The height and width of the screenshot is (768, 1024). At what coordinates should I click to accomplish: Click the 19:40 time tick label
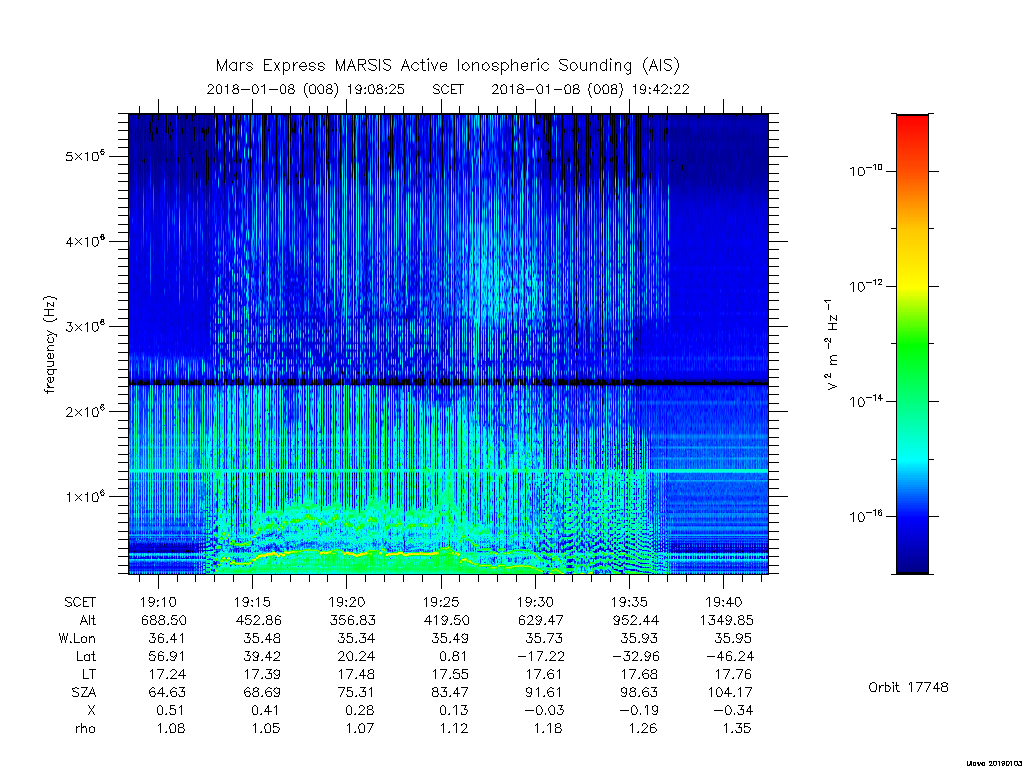(x=724, y=602)
